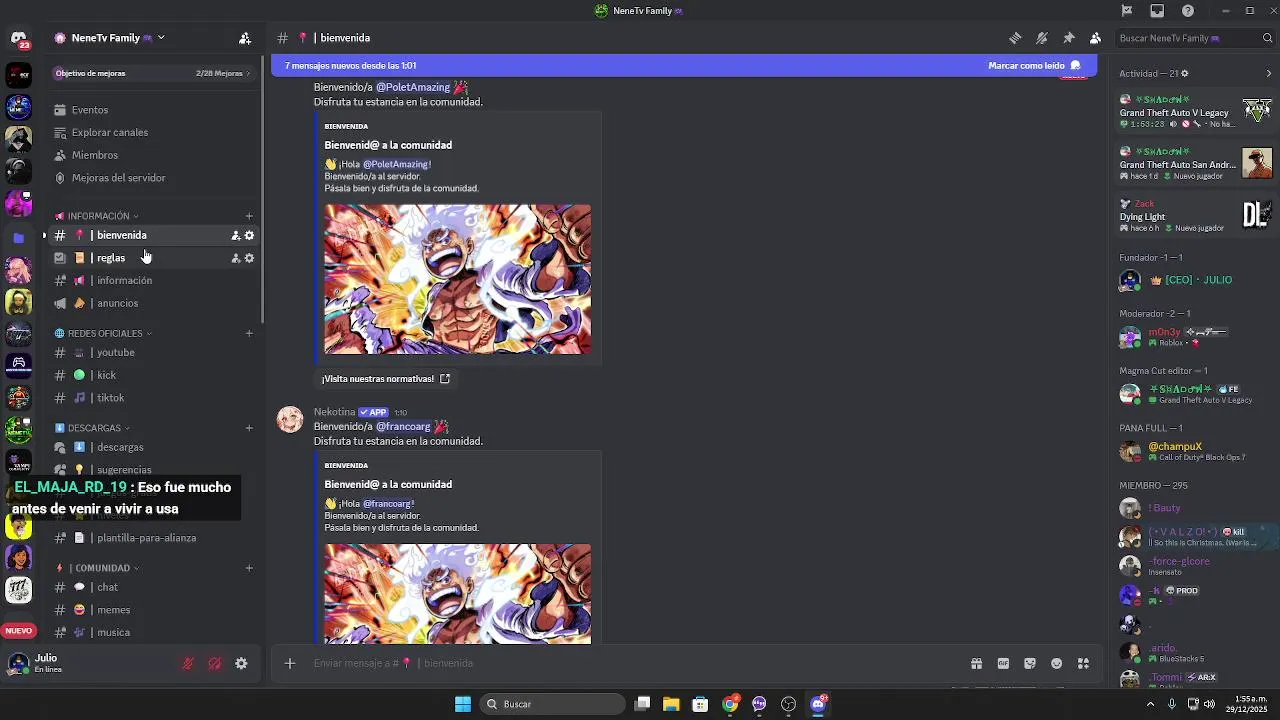The image size is (1280, 720).
Task: Open Windows Start menu
Action: [463, 704]
